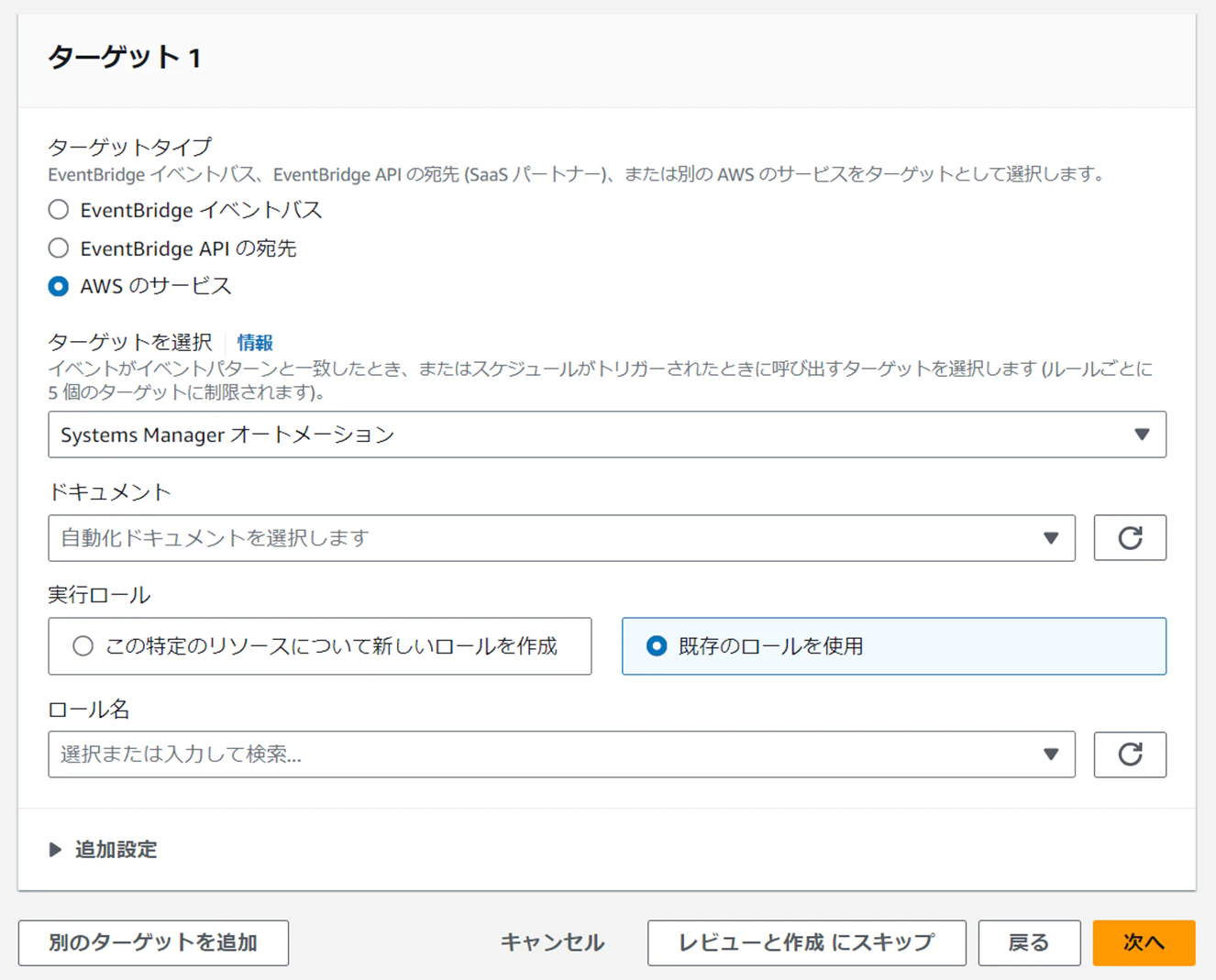Select EventBridge API の宛先 radio option

(59, 248)
